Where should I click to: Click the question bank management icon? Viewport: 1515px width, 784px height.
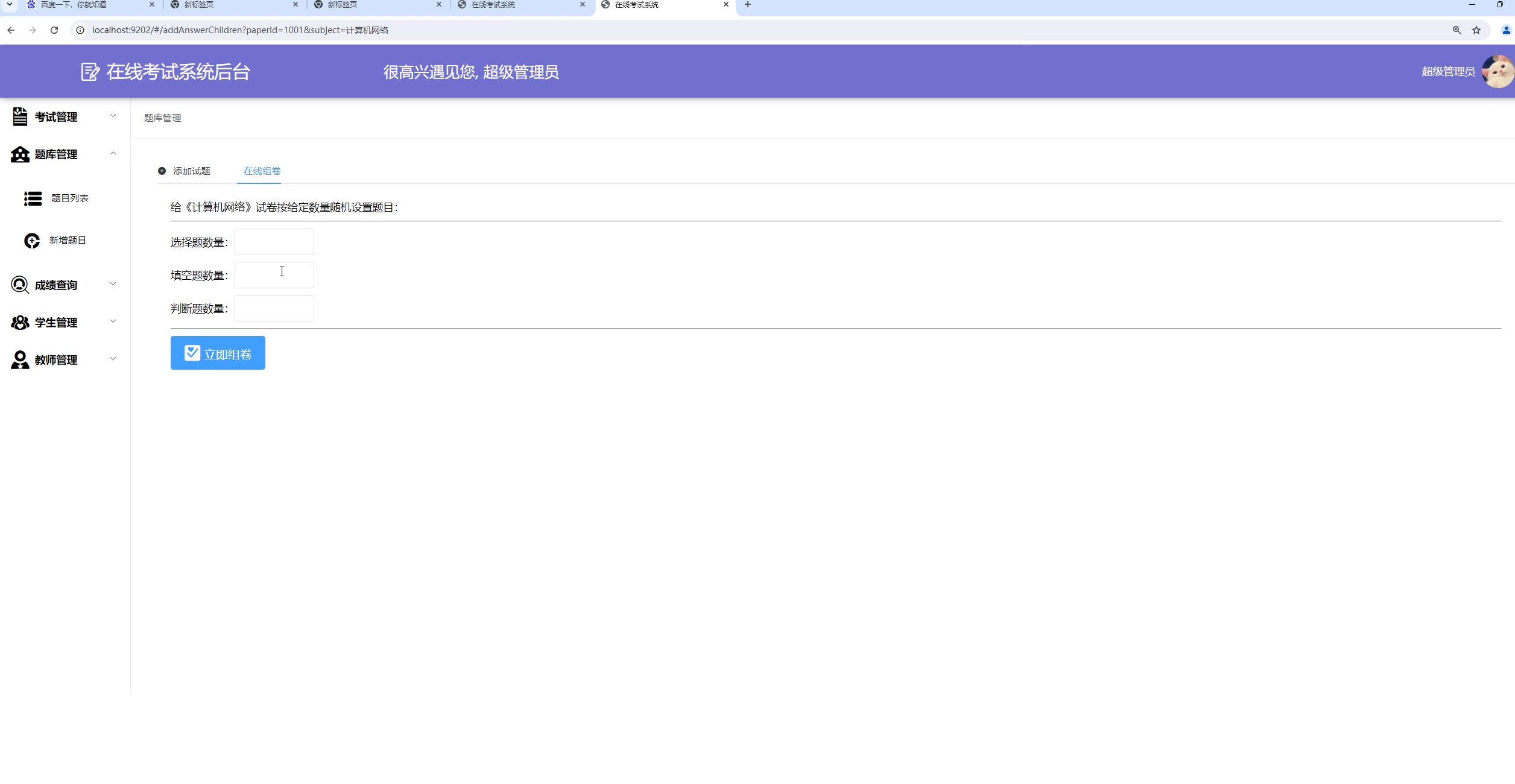20,154
